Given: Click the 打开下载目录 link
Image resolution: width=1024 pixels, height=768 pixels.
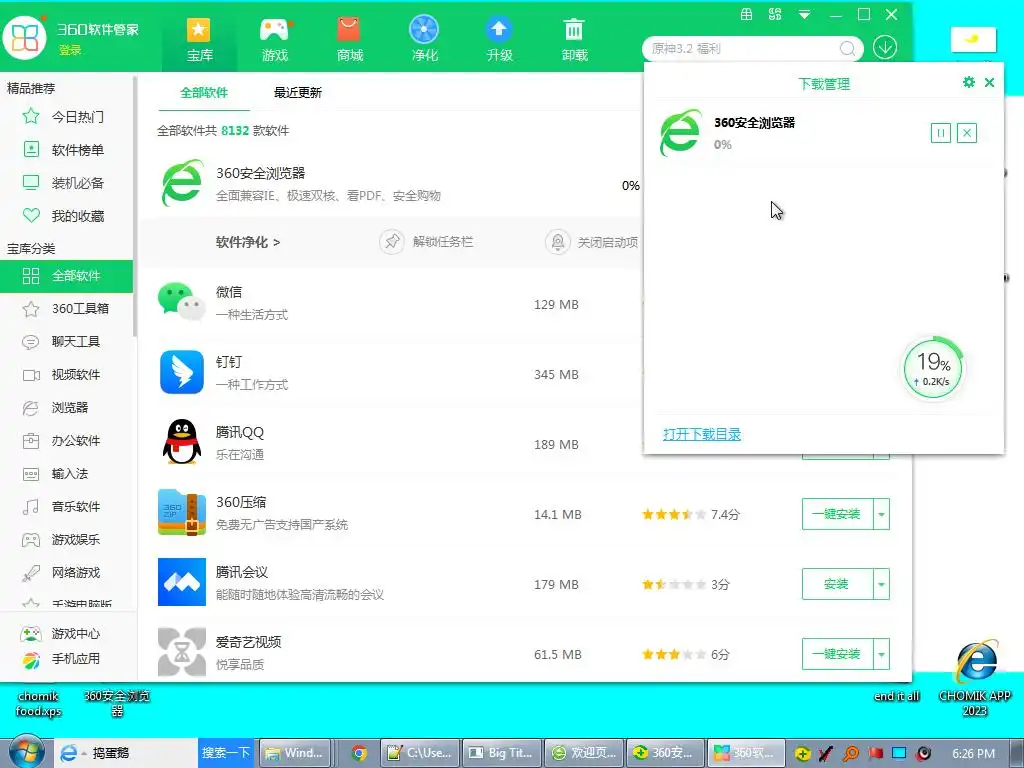Looking at the screenshot, I should click(701, 434).
